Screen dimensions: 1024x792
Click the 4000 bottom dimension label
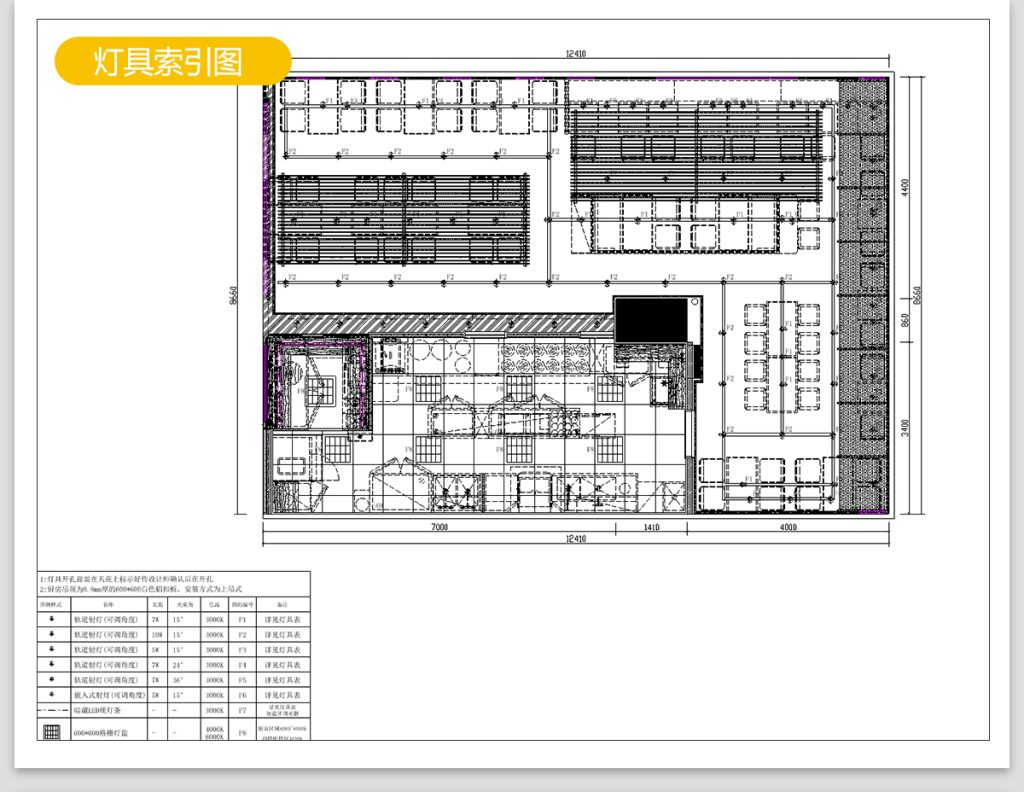click(x=788, y=526)
